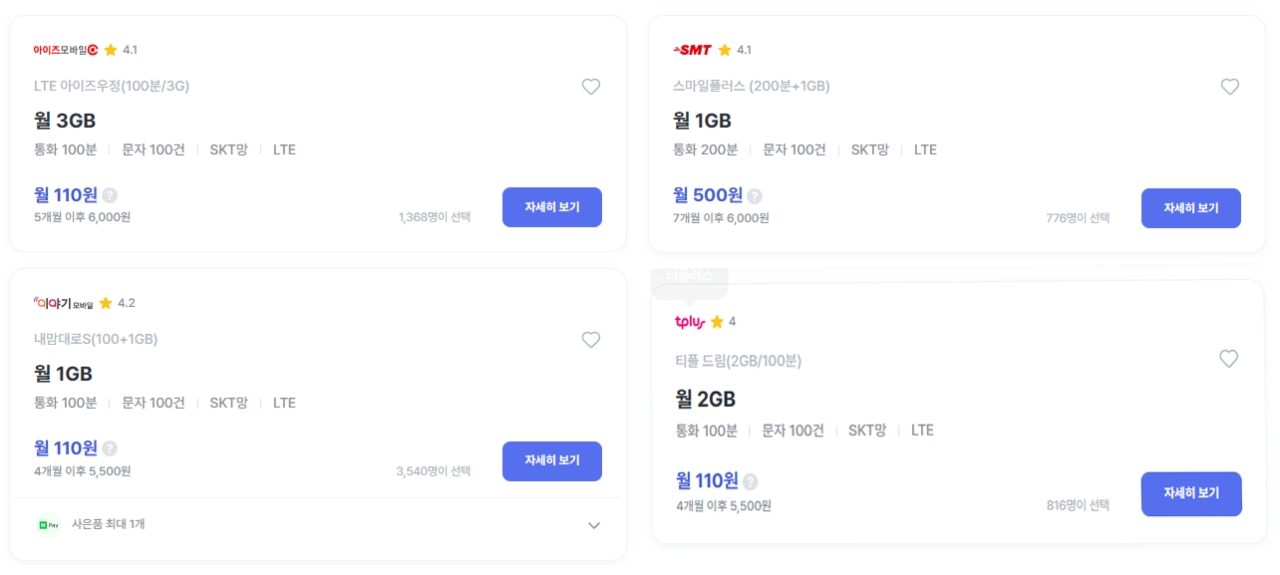Click the SMT carrier logo

pos(692,50)
